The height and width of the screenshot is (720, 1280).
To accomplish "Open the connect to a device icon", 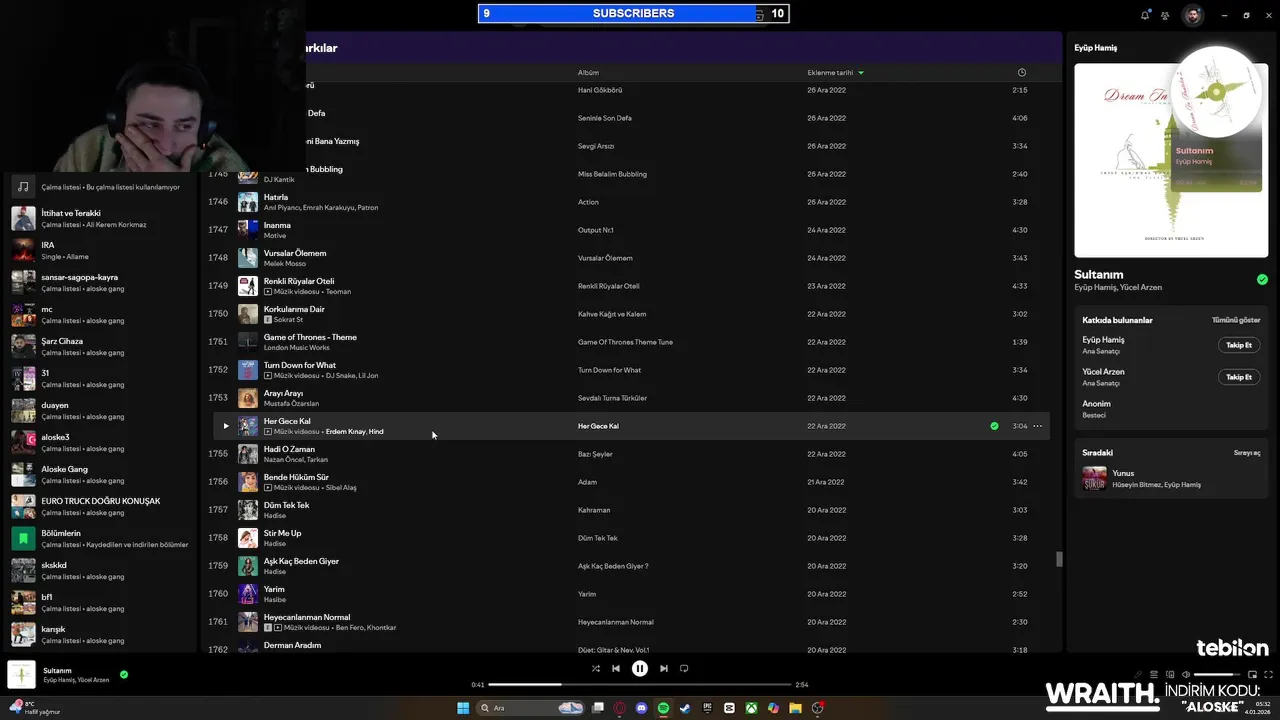I will point(1170,674).
